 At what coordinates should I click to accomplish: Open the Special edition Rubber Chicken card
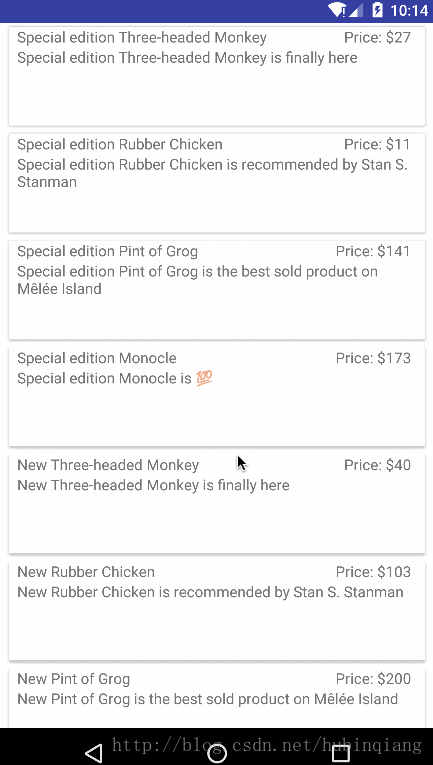click(217, 183)
